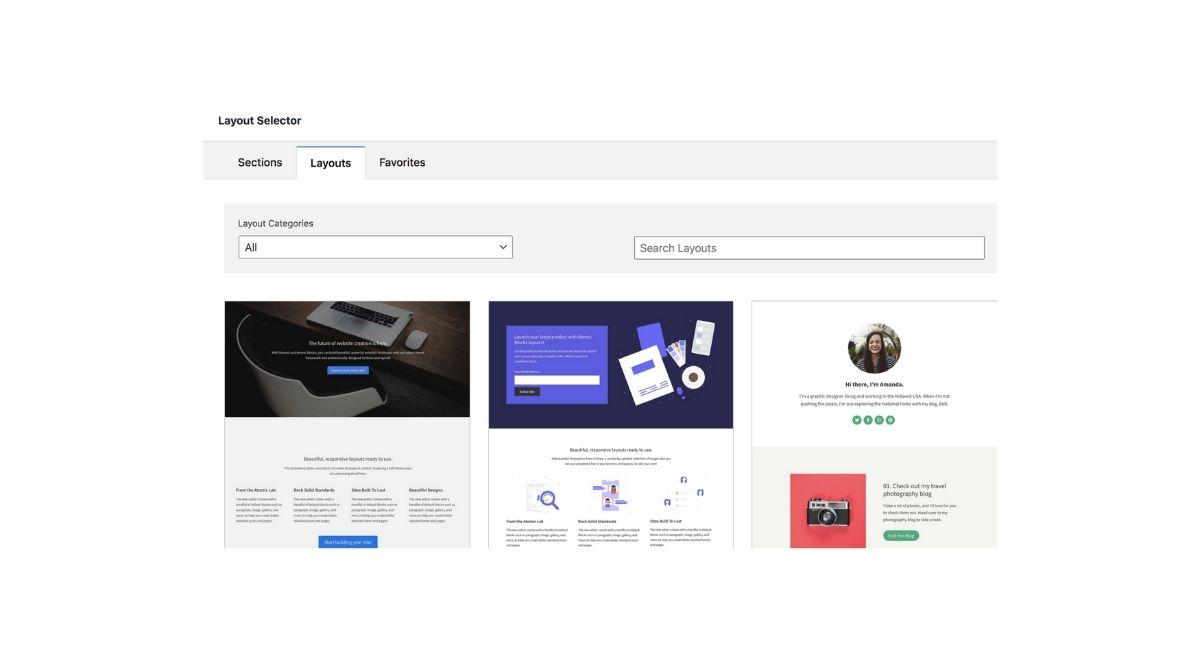The image size is (1200, 650).
Task: Click the blue hero button in first layout
Action: [348, 370]
